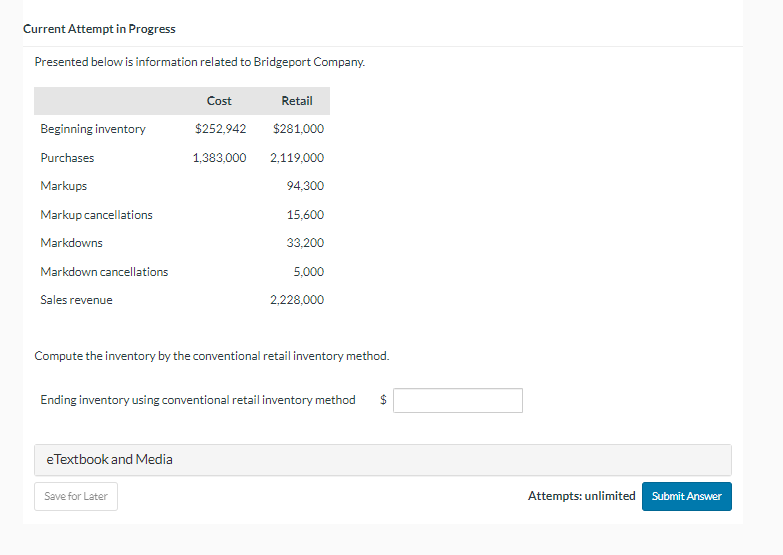
Task: Select the Retail column header
Action: [297, 101]
